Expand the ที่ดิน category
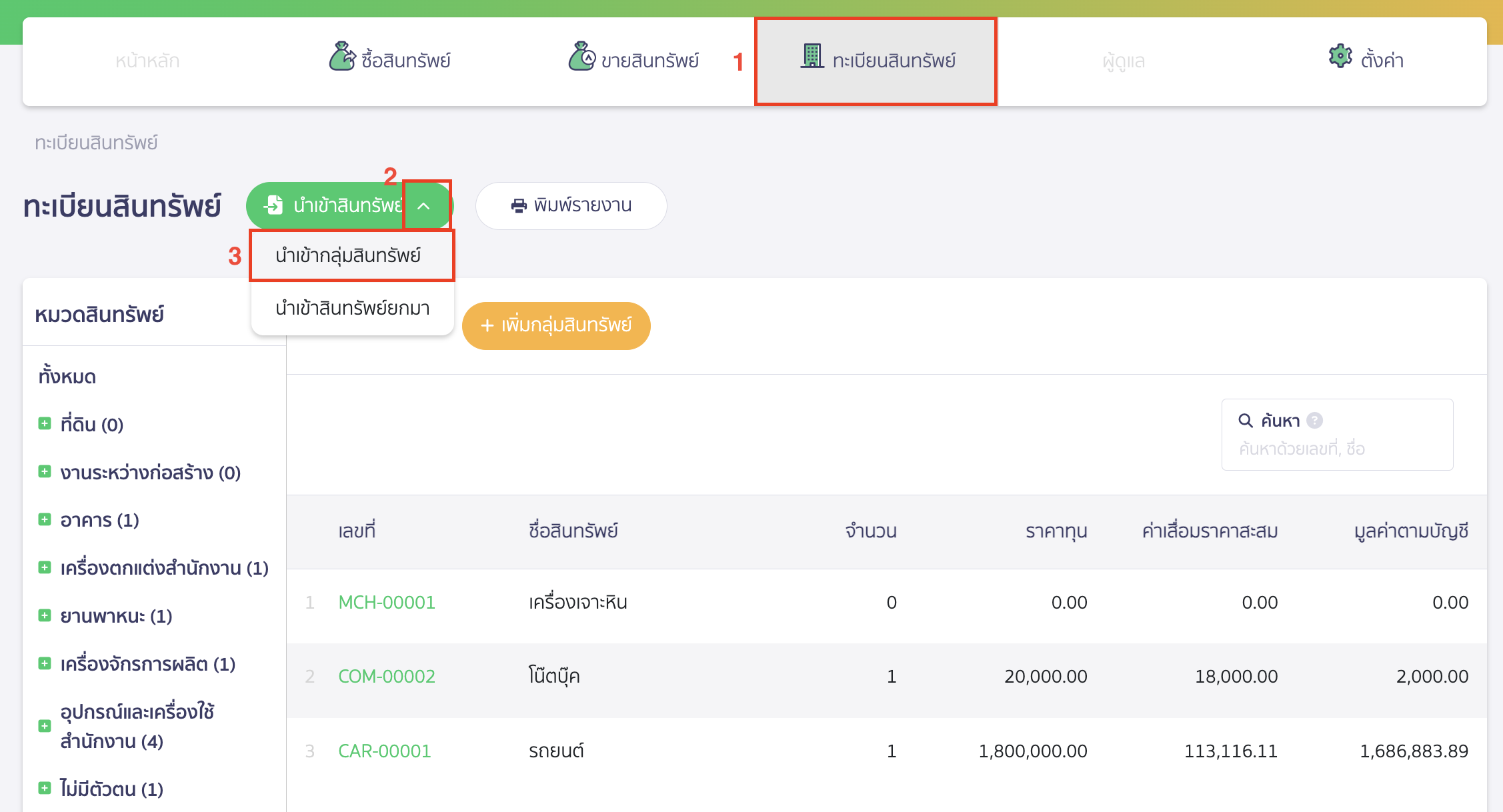Image resolution: width=1503 pixels, height=812 pixels. coord(45,424)
